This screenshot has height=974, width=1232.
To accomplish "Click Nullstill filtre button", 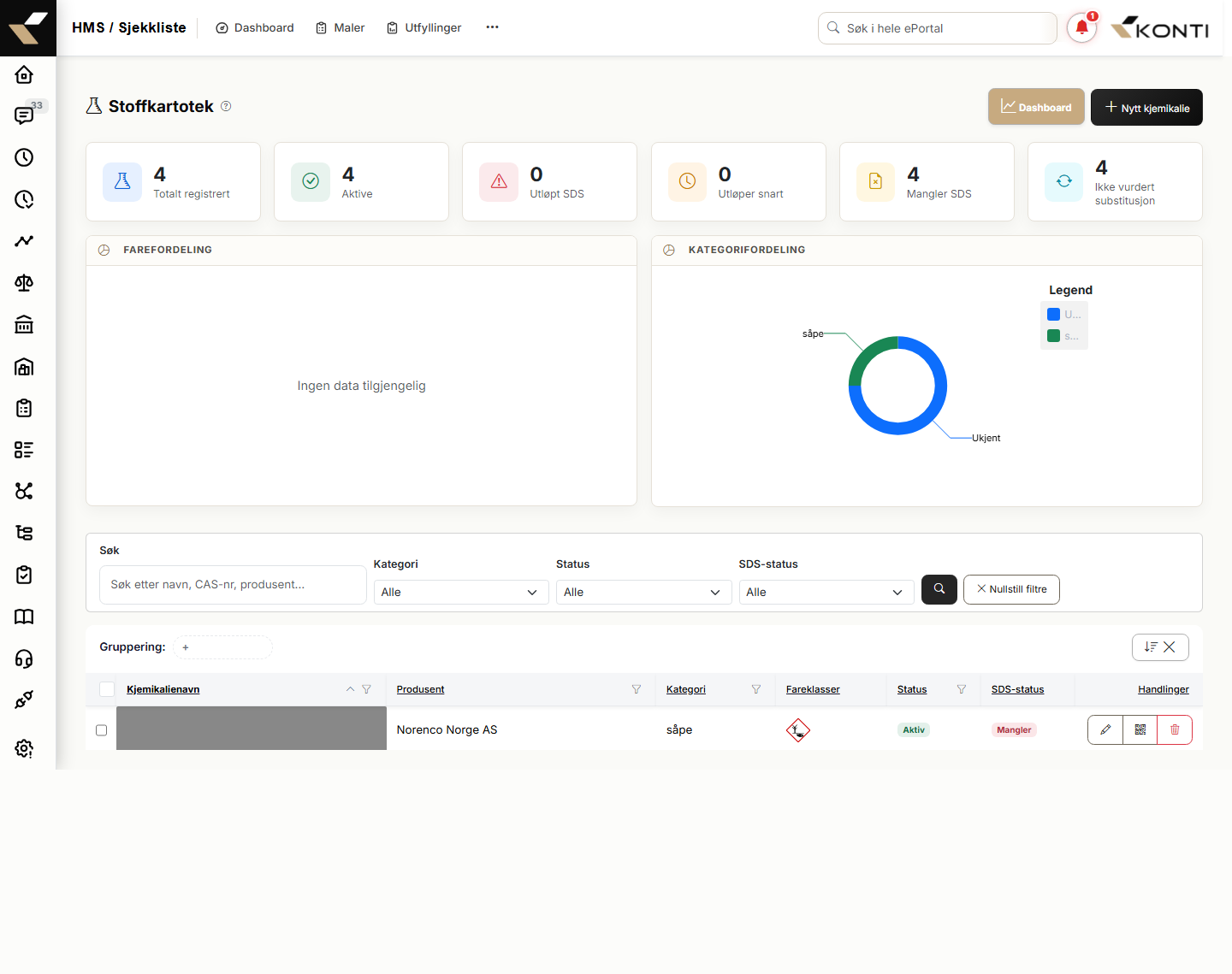I will [1011, 589].
